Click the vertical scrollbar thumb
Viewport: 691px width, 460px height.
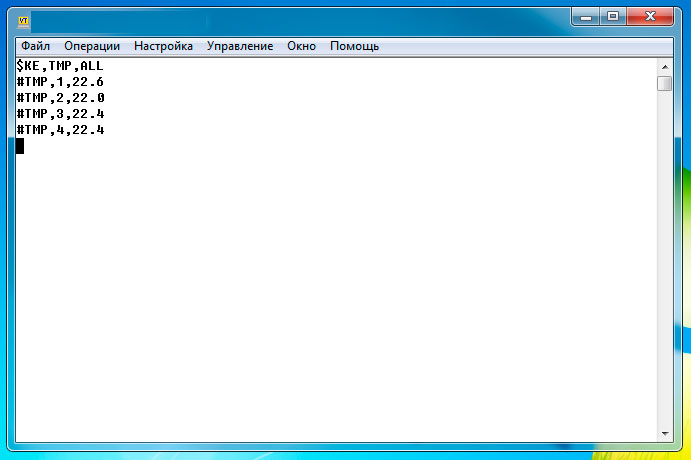pyautogui.click(x=664, y=83)
